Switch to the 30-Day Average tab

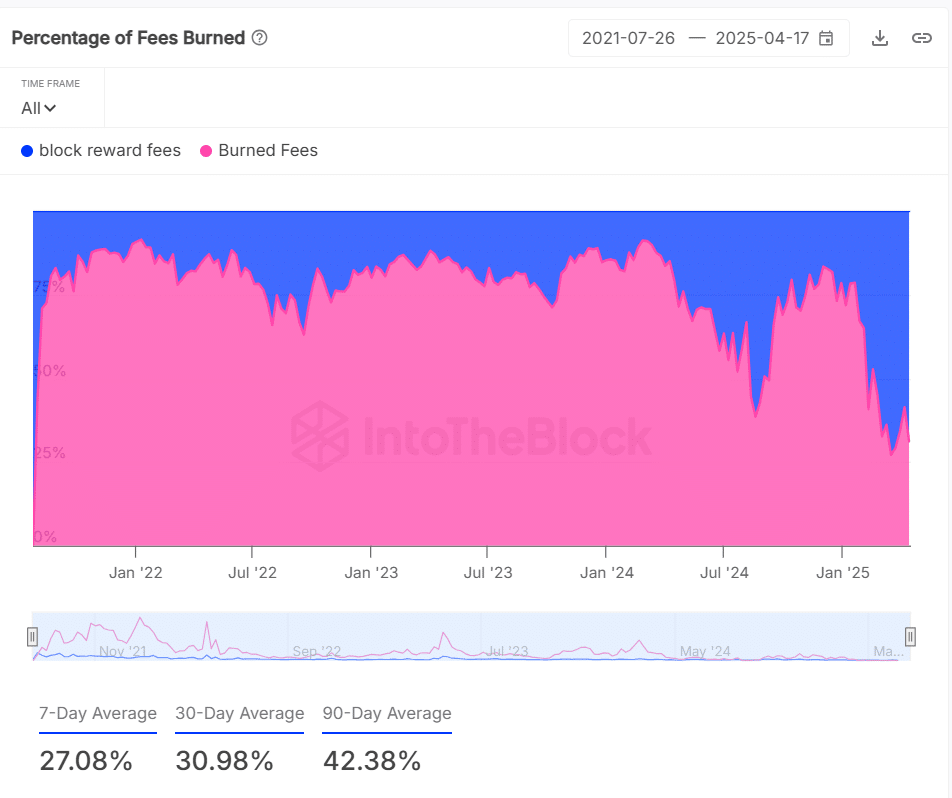[x=239, y=714]
